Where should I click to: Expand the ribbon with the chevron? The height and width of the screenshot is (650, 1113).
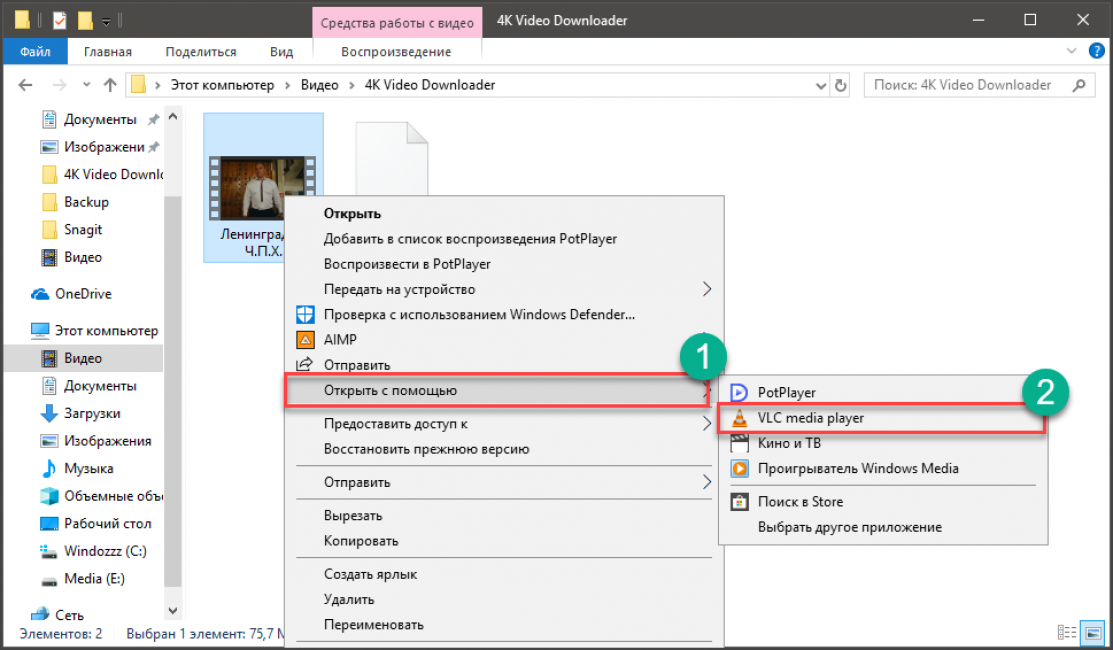coord(1071,51)
